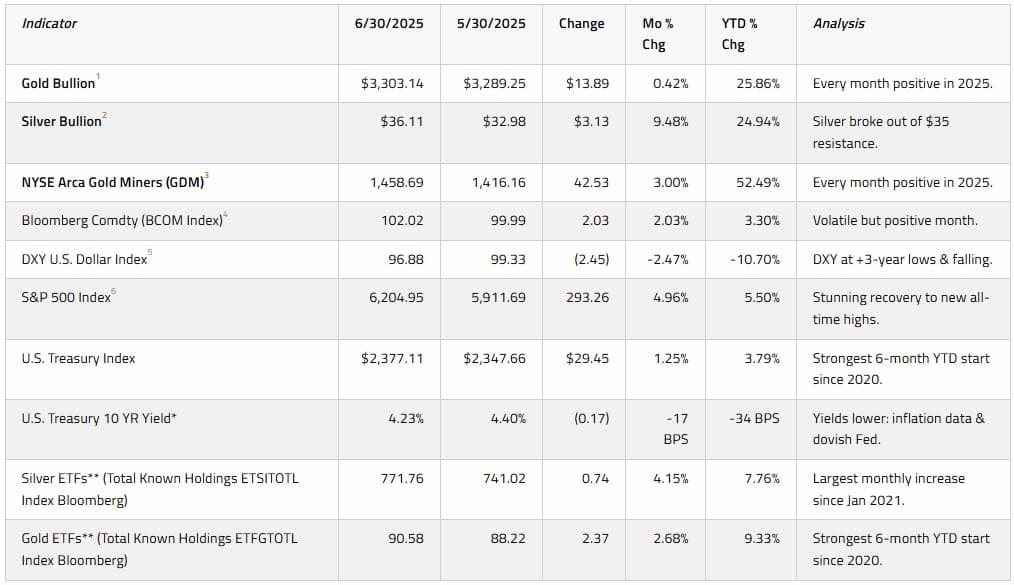The height and width of the screenshot is (585, 1014).
Task: Click the U.S. Treasury Index row label
Action: (78, 359)
